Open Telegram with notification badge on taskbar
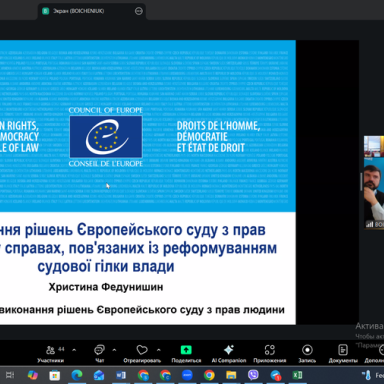This screenshot has width=384, height=384. click(x=276, y=376)
